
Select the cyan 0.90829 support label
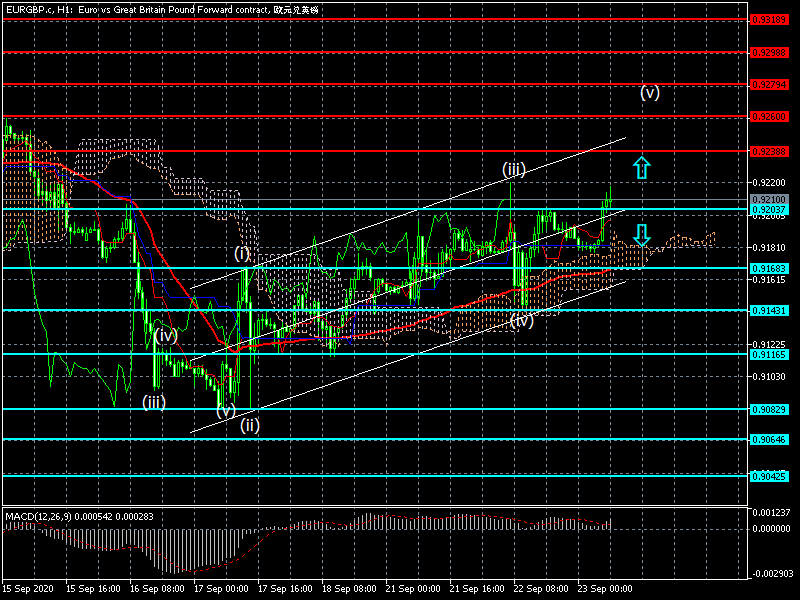click(769, 409)
